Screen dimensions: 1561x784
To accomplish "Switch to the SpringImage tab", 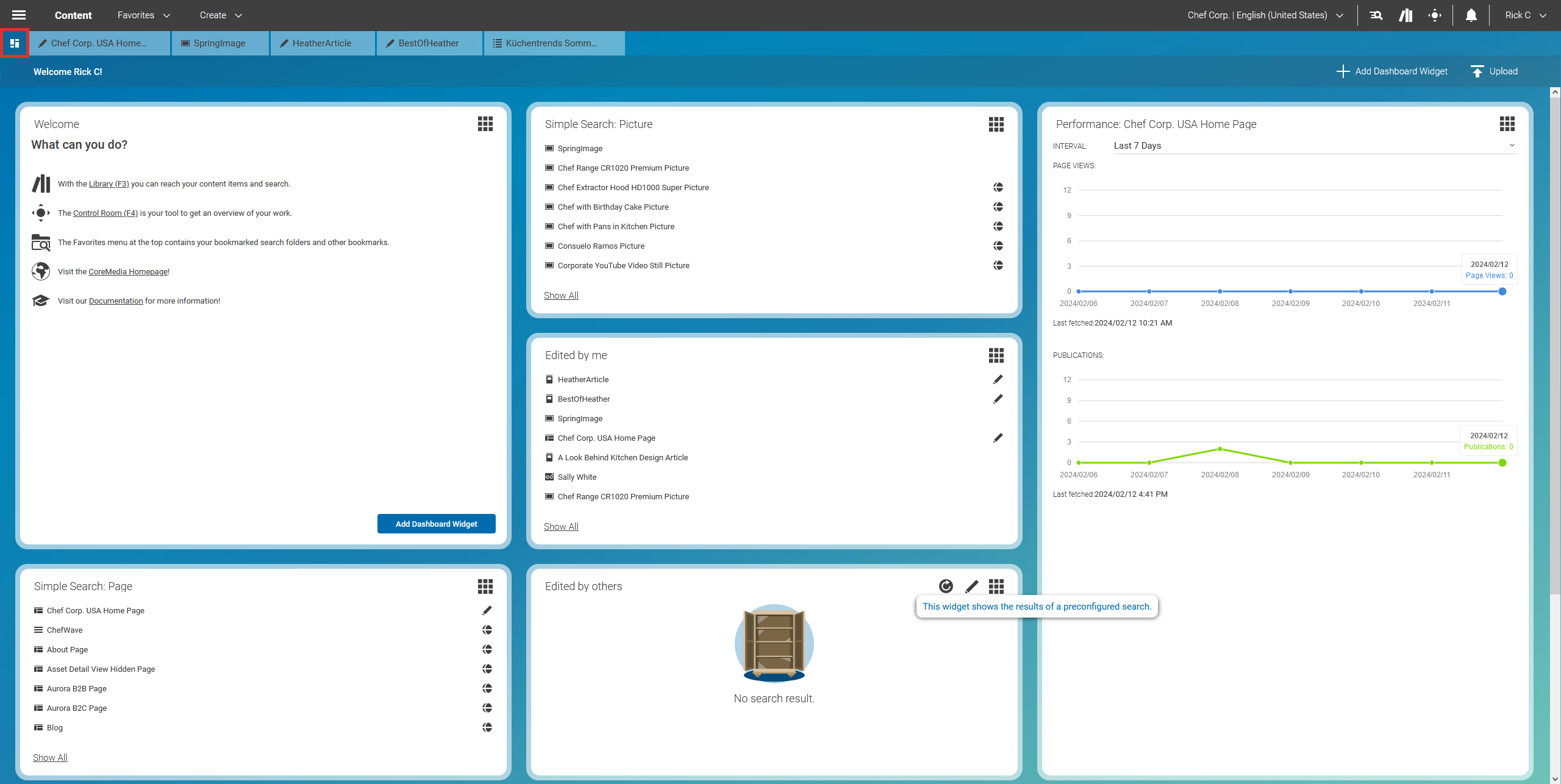I will coord(220,43).
